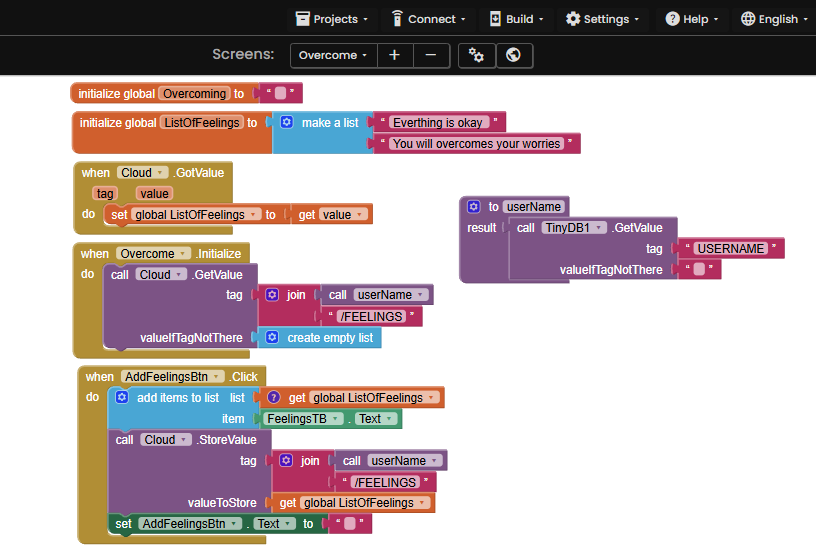Open the Projects menu
The image size is (816, 552).
pyautogui.click(x=331, y=19)
